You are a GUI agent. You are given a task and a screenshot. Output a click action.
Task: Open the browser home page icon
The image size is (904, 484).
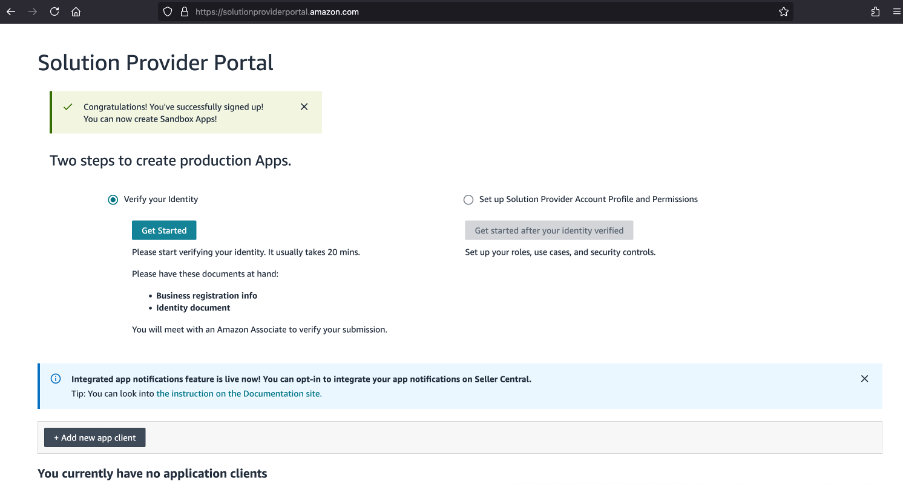pyautogui.click(x=76, y=12)
